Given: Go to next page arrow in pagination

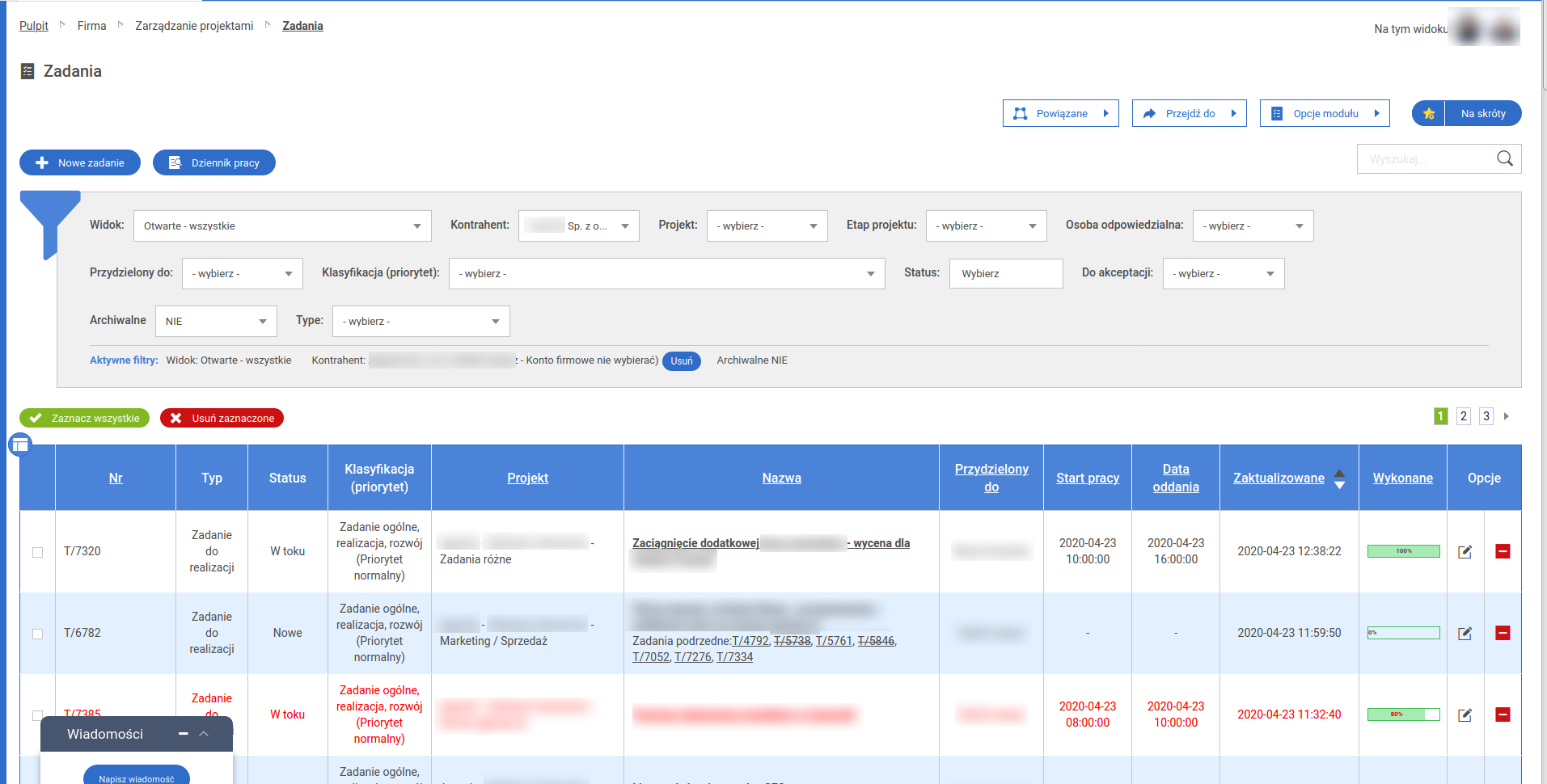Looking at the screenshot, I should click(1506, 416).
